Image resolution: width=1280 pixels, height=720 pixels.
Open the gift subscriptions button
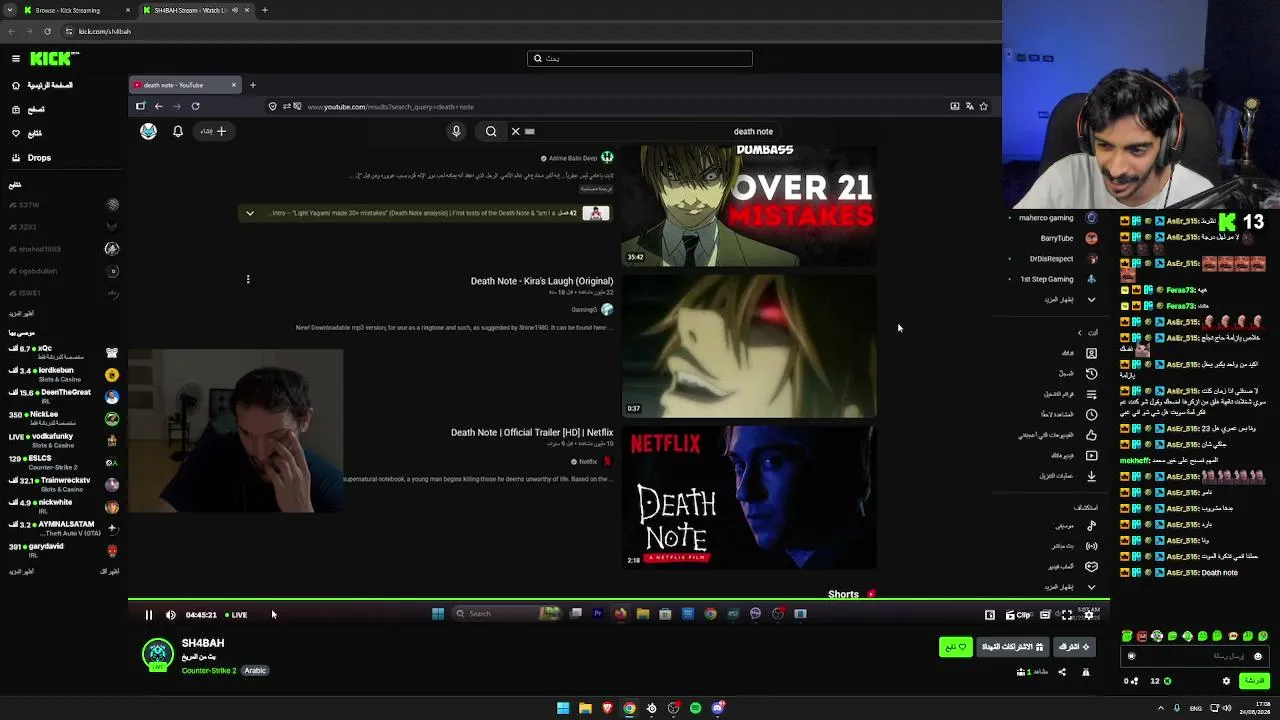point(1013,647)
